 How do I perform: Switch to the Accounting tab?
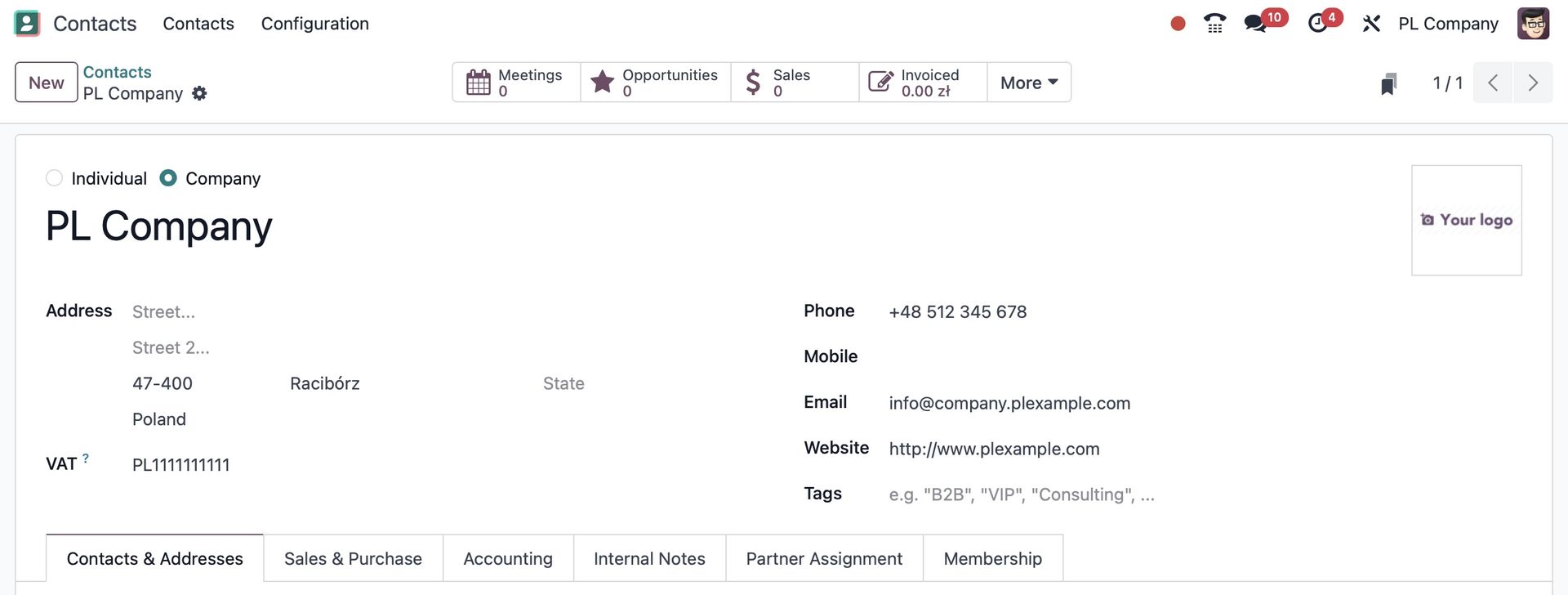click(508, 559)
